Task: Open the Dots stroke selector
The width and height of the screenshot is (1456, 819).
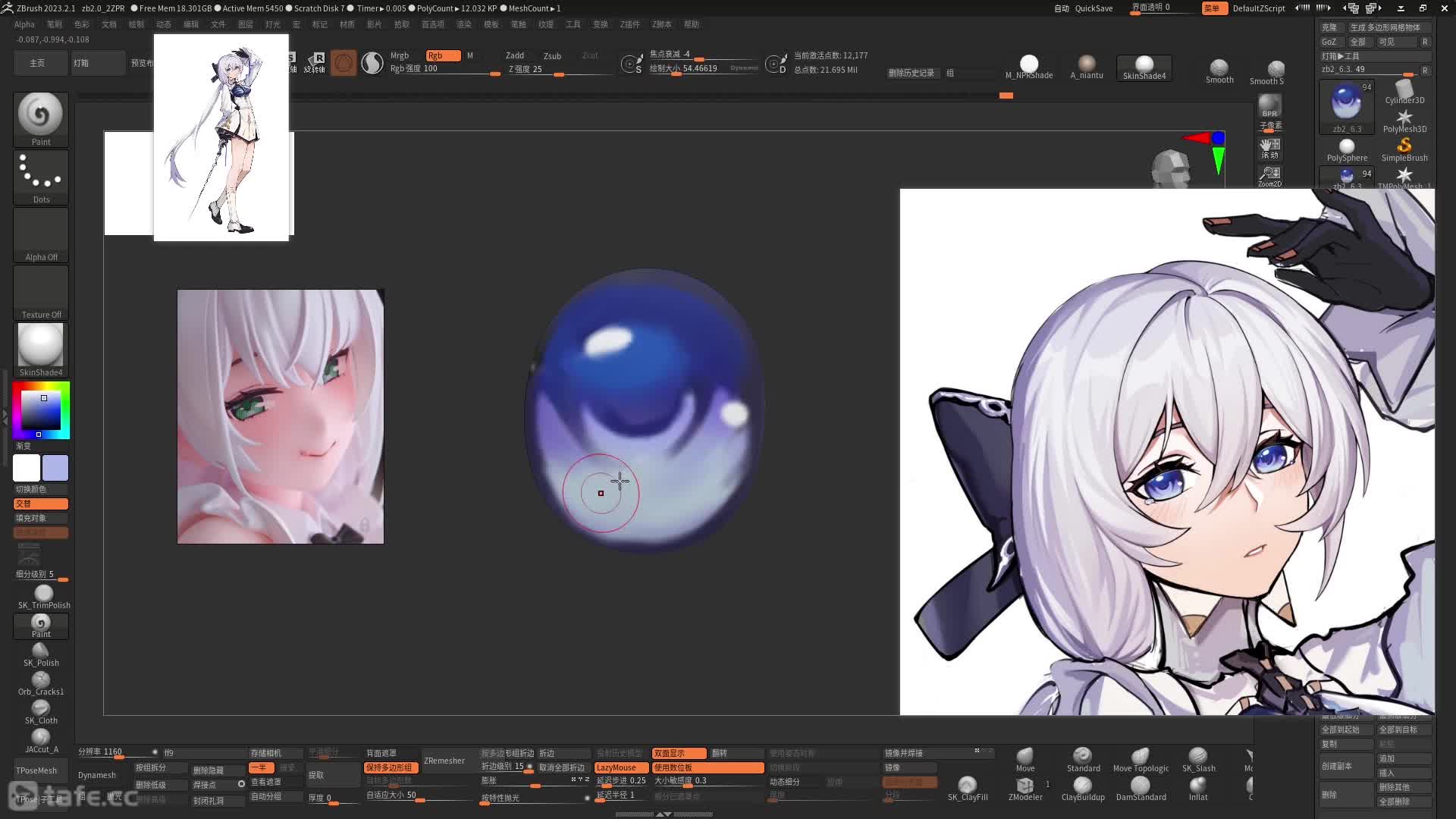Action: coord(41,177)
